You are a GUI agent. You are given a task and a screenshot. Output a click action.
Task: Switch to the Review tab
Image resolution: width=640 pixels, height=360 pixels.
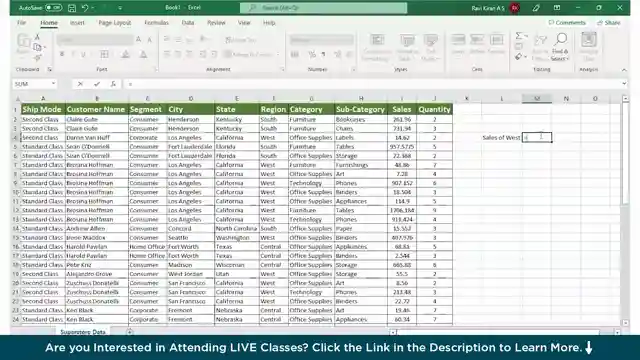click(216, 23)
